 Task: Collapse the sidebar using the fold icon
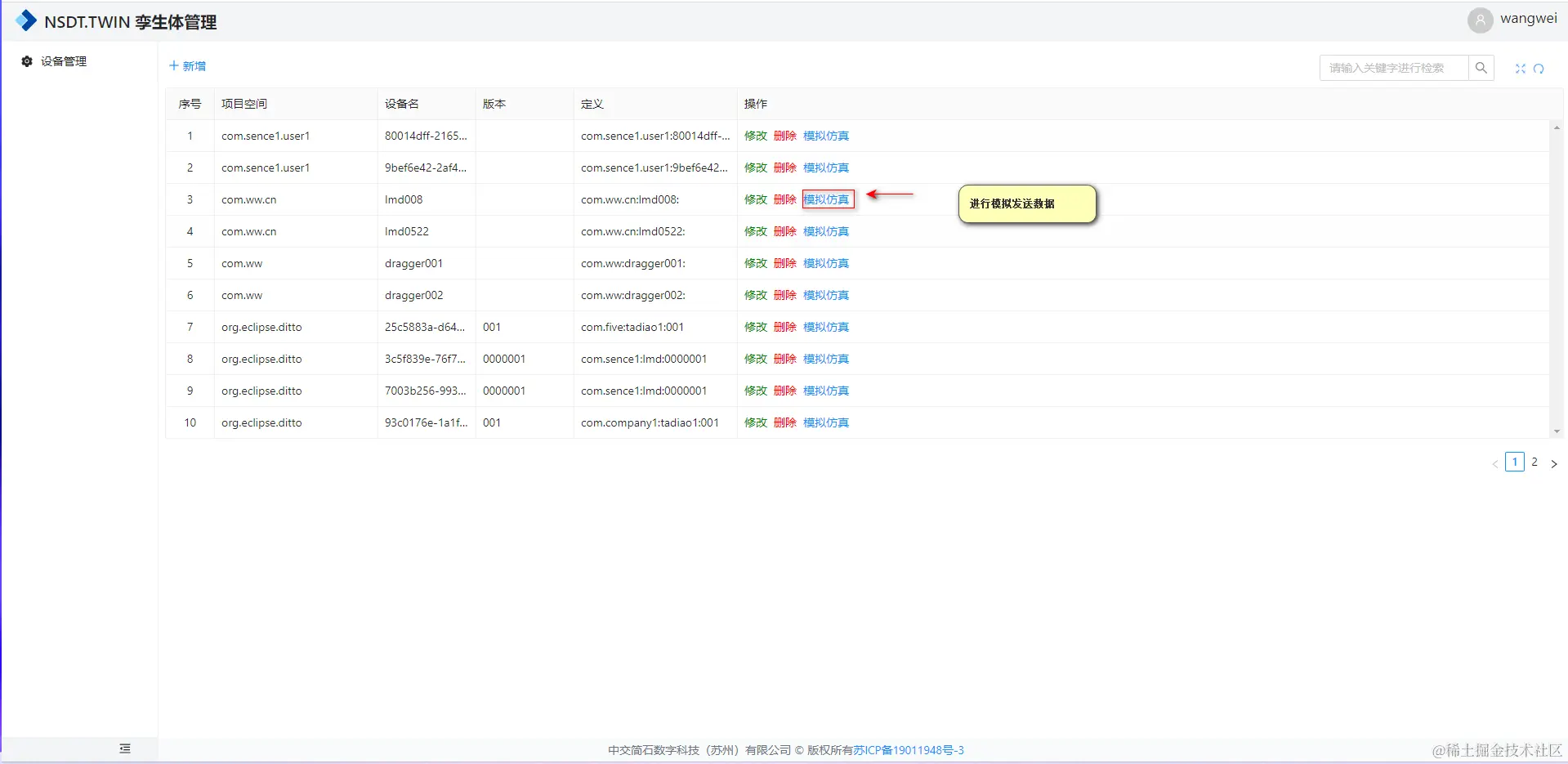[125, 748]
